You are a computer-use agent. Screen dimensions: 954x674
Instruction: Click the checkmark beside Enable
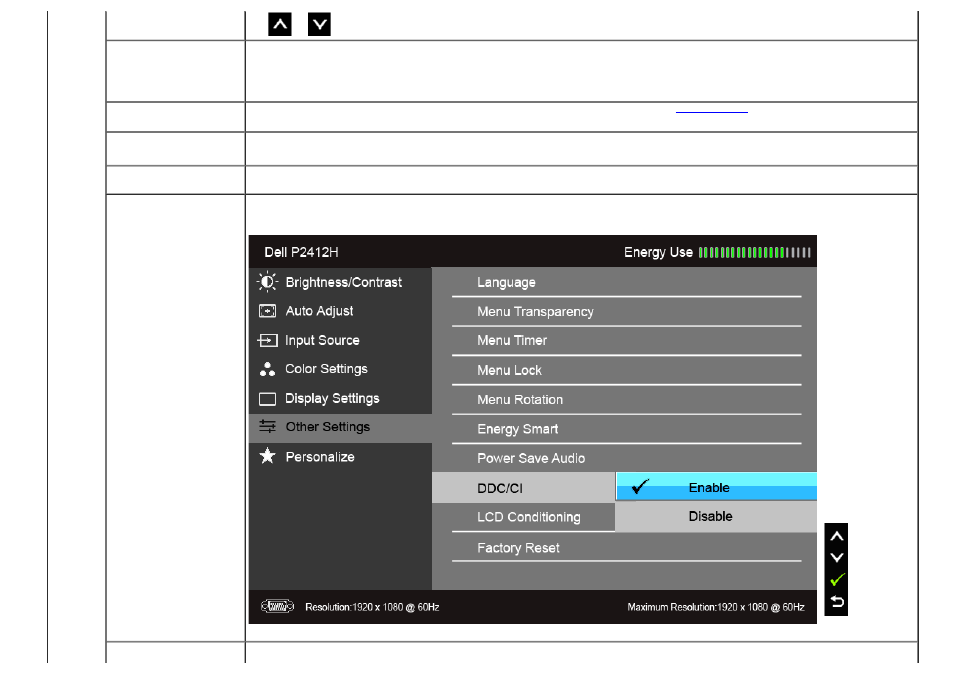pyautogui.click(x=640, y=486)
